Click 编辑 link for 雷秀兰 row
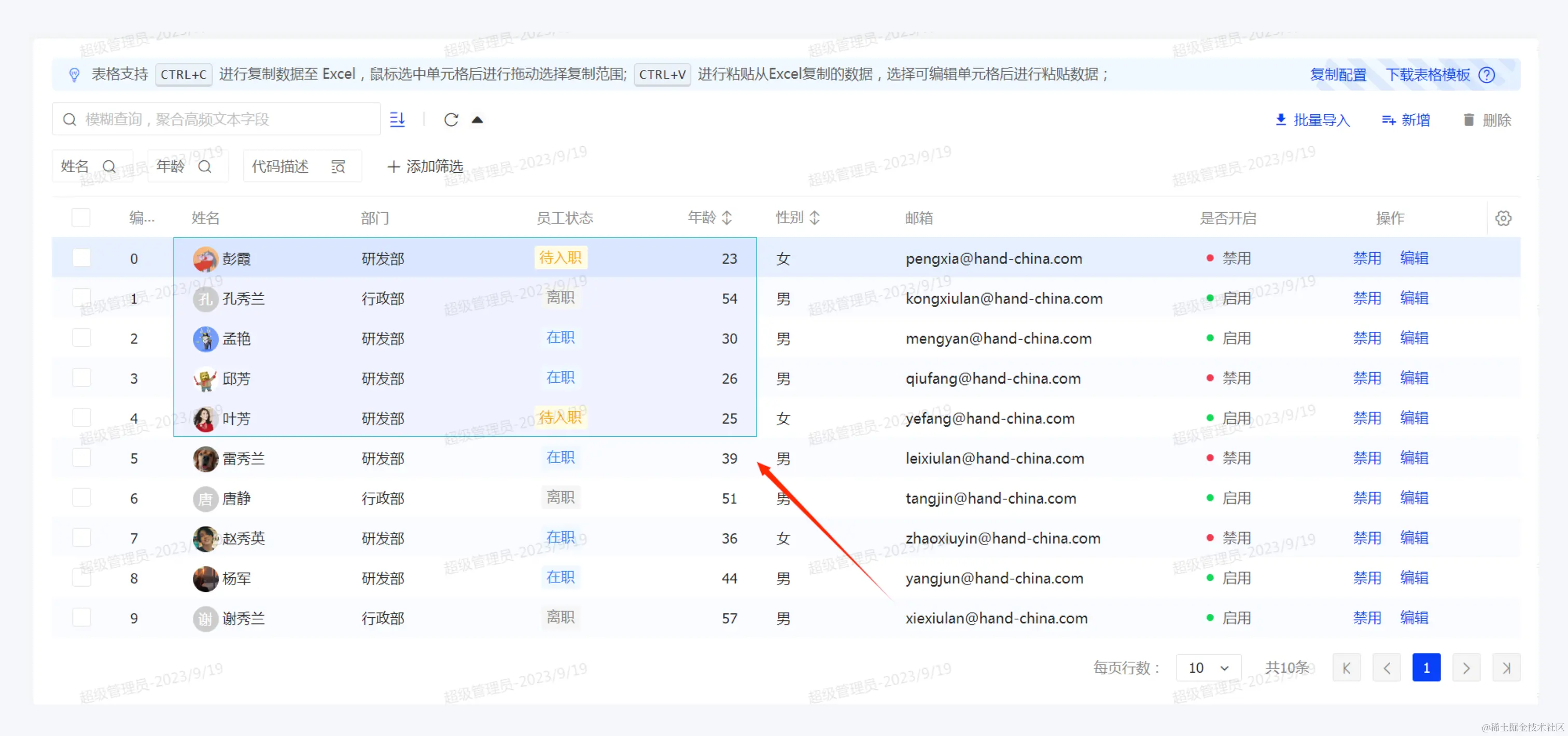 [1413, 458]
